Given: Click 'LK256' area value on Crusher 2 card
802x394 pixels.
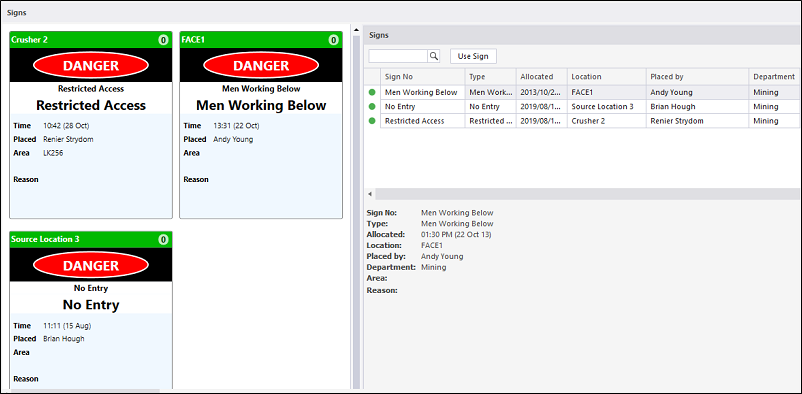Looking at the screenshot, I should coord(53,152).
